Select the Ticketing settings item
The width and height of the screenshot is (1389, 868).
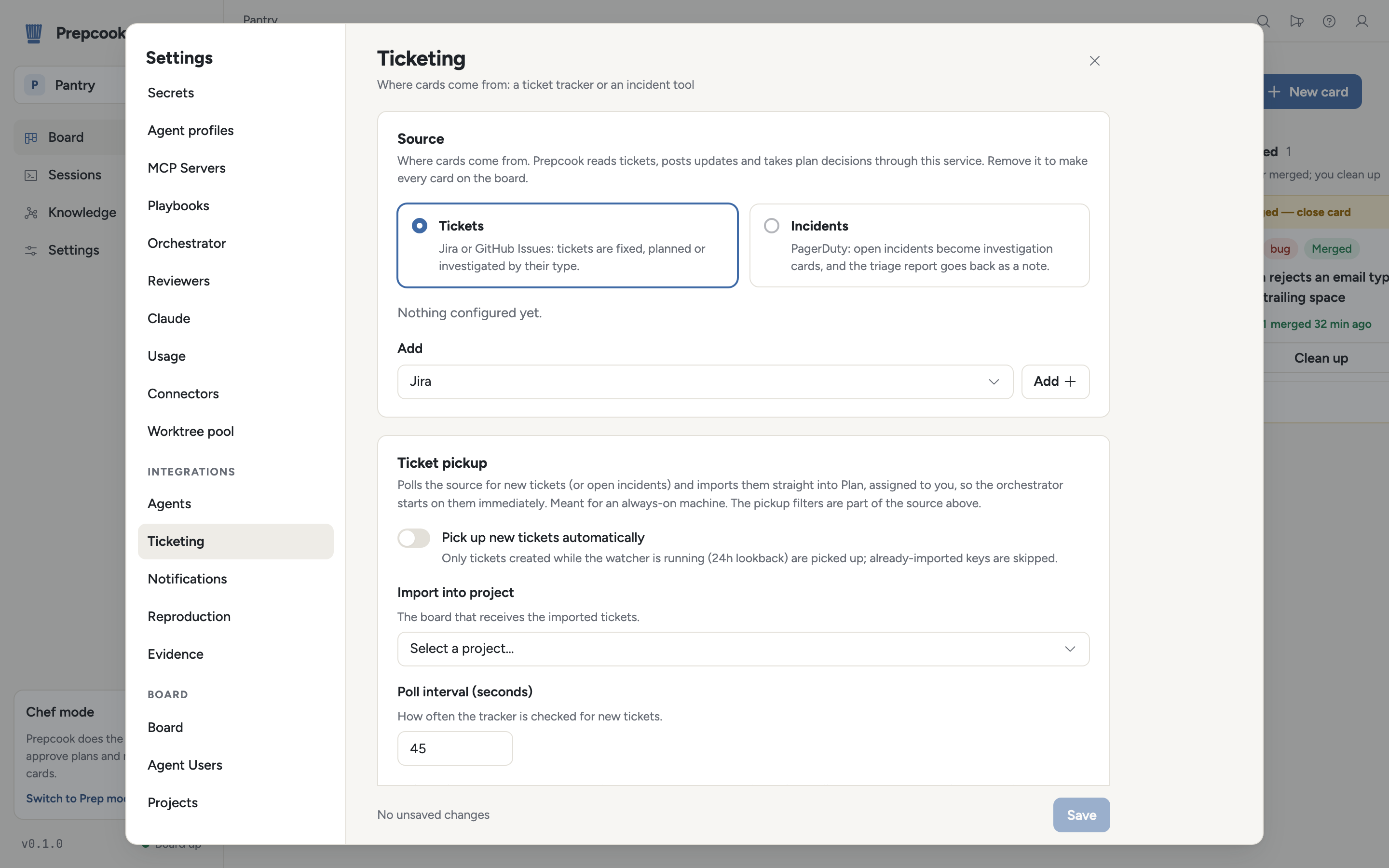coord(235,542)
